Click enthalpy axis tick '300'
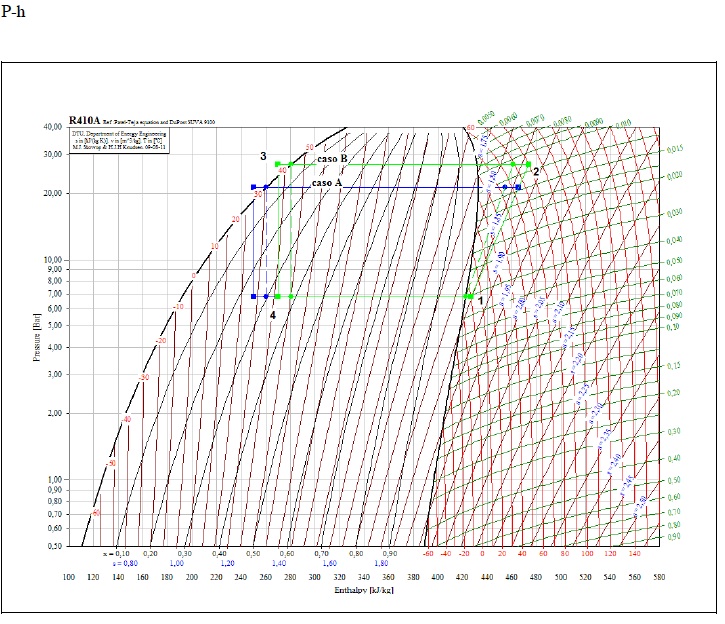This screenshot has height=624, width=725. 314,577
